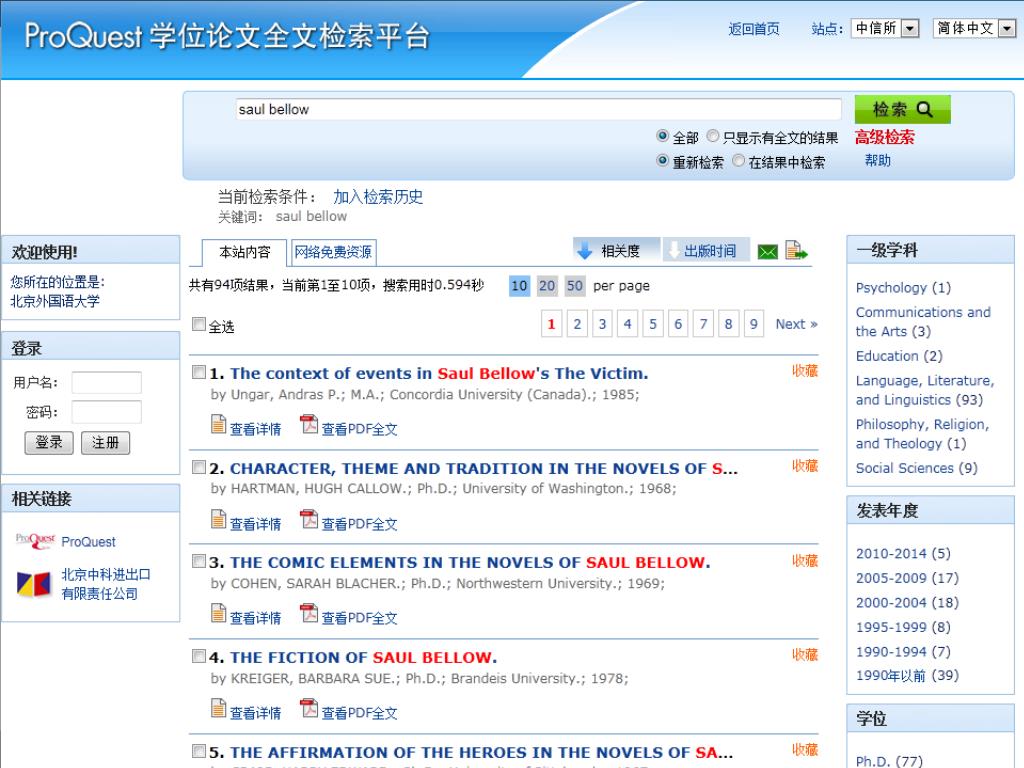This screenshot has width=1024, height=768.
Task: Click the detail page icon for result 2
Action: (218, 519)
